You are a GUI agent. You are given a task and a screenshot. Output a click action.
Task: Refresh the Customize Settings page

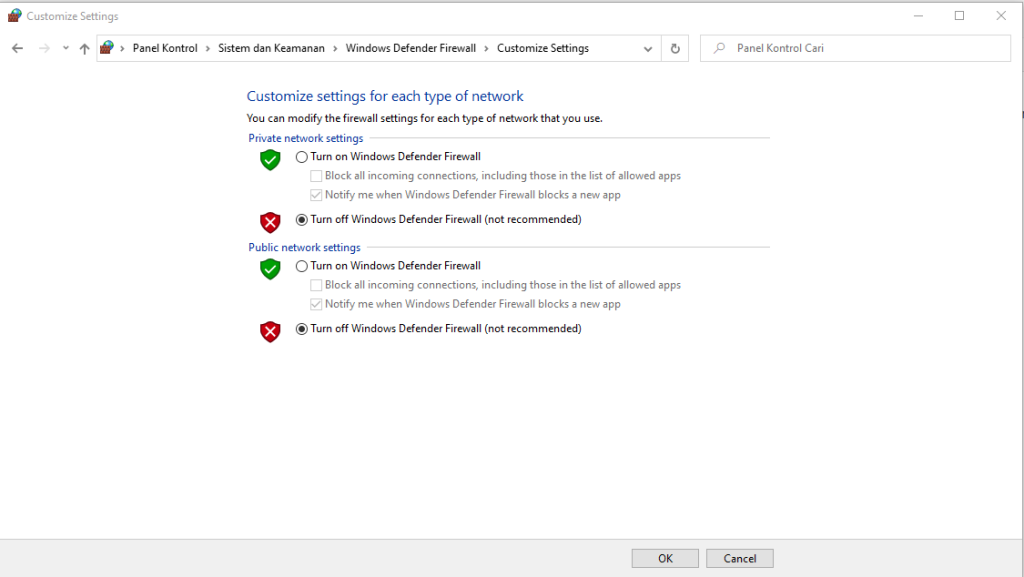tap(675, 48)
